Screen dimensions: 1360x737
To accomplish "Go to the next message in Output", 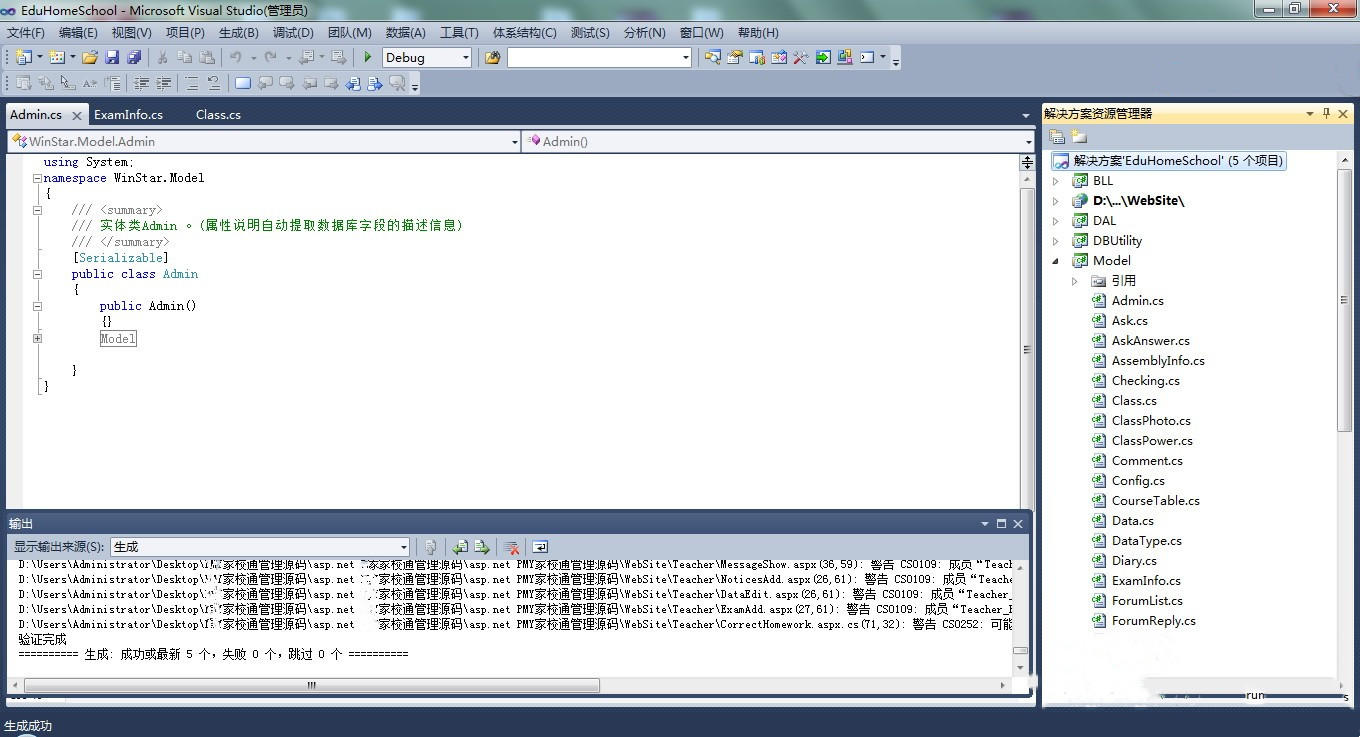I will (482, 547).
